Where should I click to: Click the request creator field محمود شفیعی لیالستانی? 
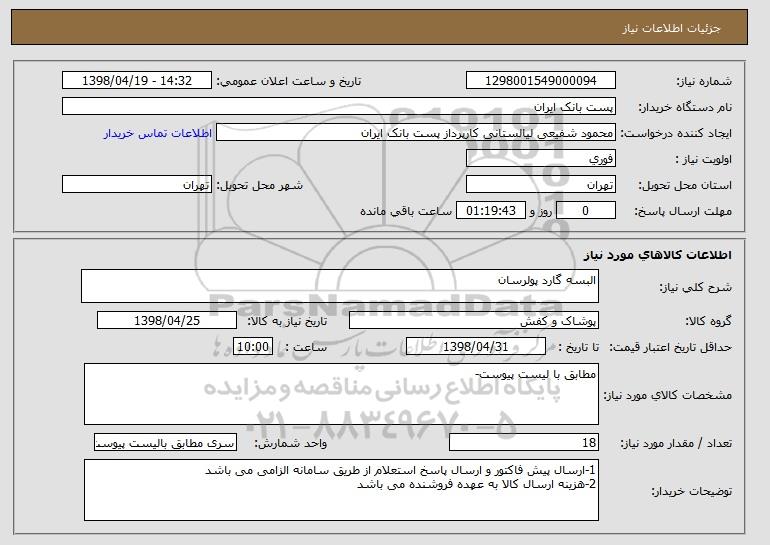(416, 133)
